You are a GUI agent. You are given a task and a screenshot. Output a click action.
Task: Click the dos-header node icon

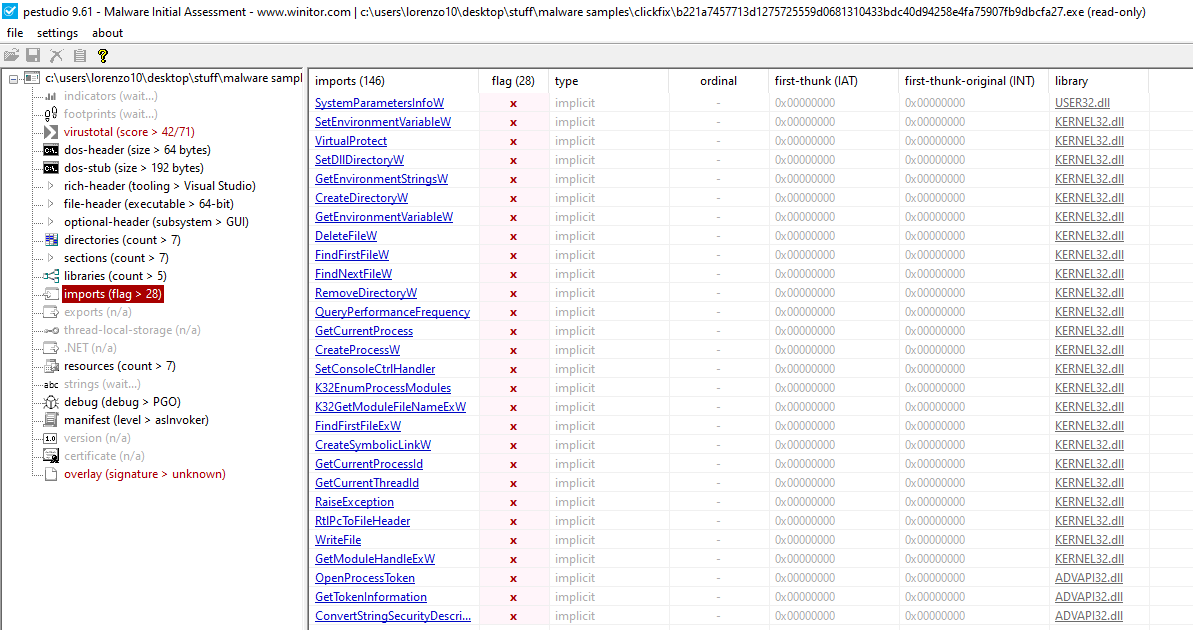[51, 150]
